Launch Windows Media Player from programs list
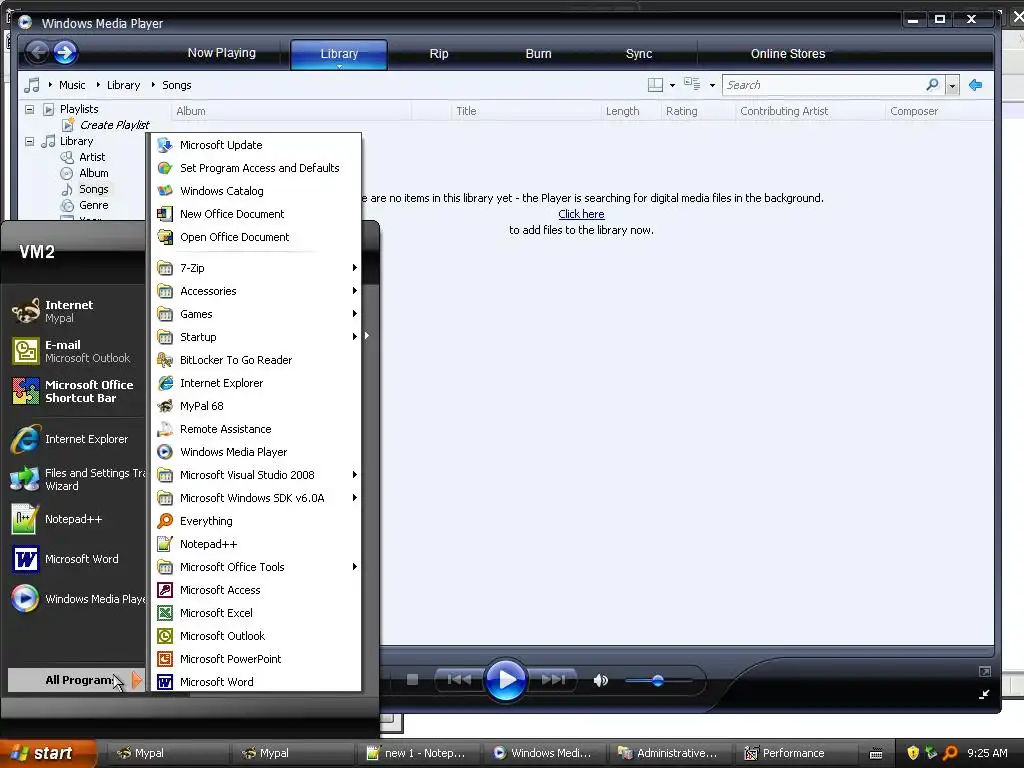 256,452
